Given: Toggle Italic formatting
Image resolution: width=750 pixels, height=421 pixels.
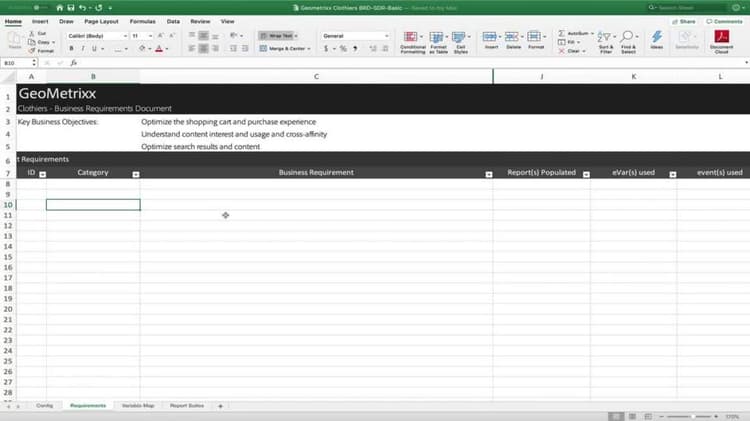Looking at the screenshot, I should point(83,49).
